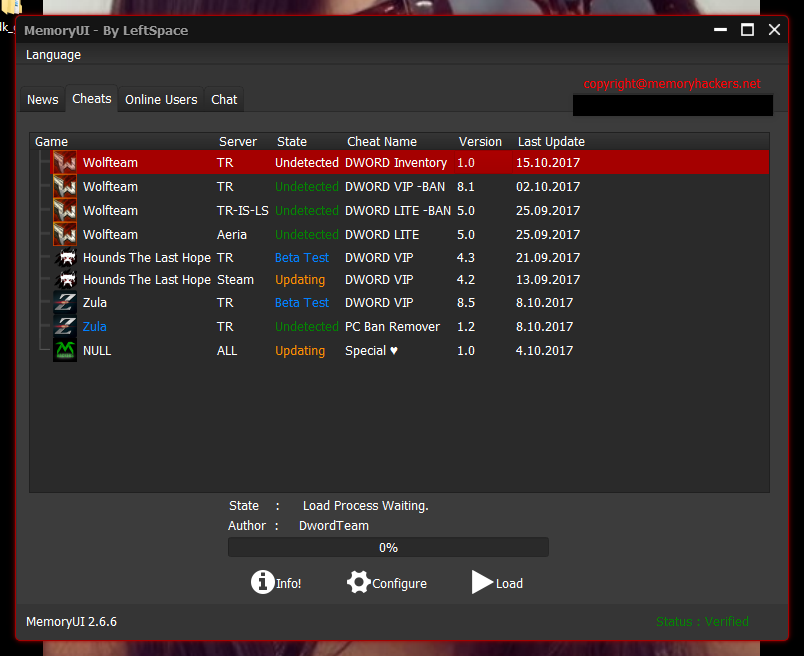Click 'Updating' state in Steam row
This screenshot has height=656, width=804.
point(300,280)
